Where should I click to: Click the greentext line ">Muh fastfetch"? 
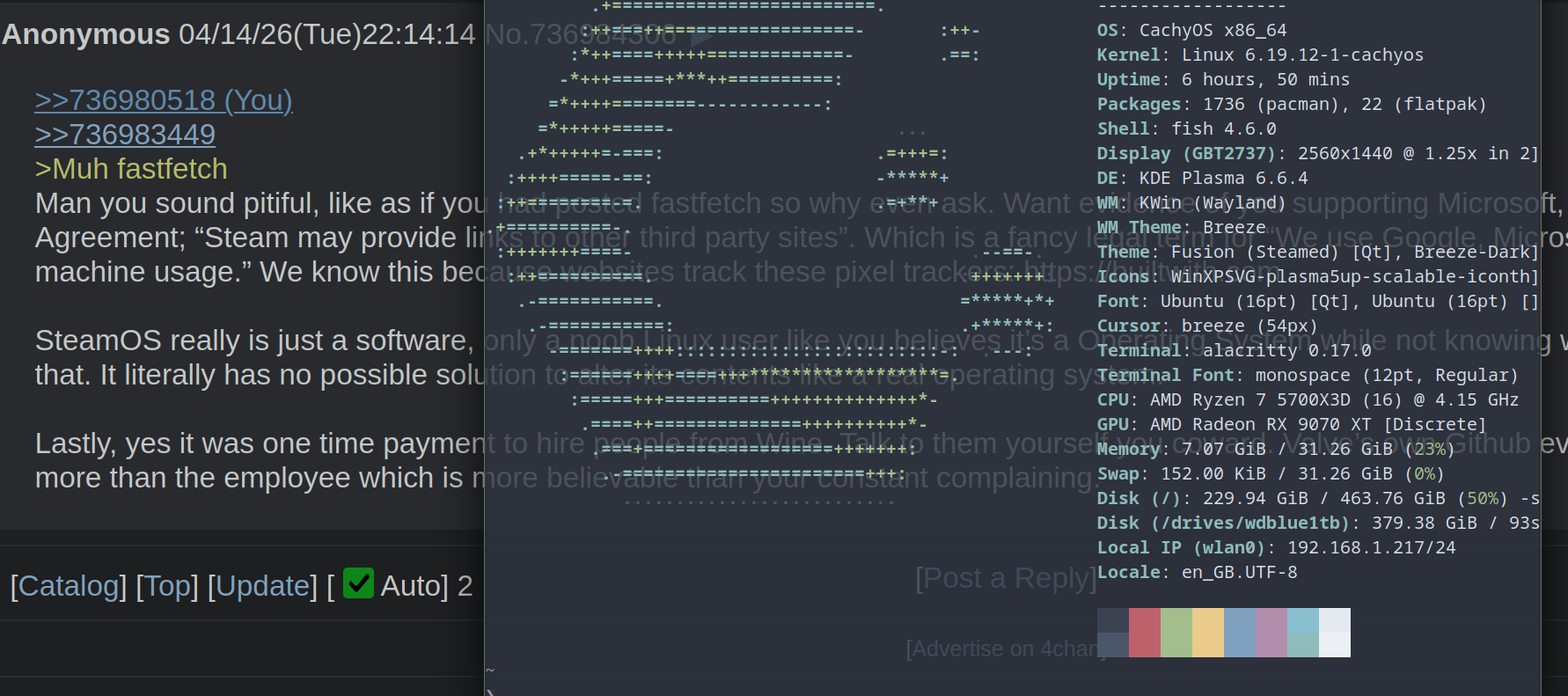pyautogui.click(x=131, y=169)
